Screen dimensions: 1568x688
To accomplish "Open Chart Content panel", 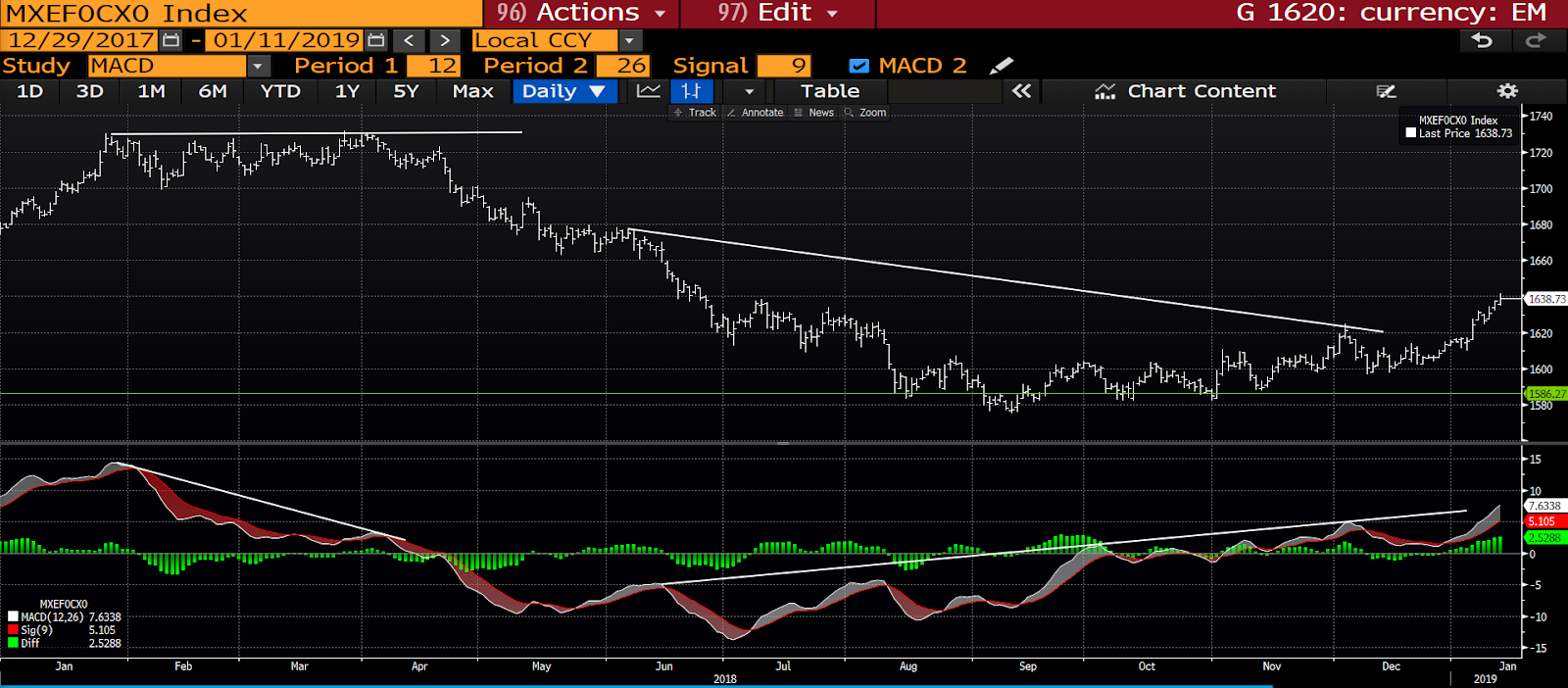I will click(1185, 91).
